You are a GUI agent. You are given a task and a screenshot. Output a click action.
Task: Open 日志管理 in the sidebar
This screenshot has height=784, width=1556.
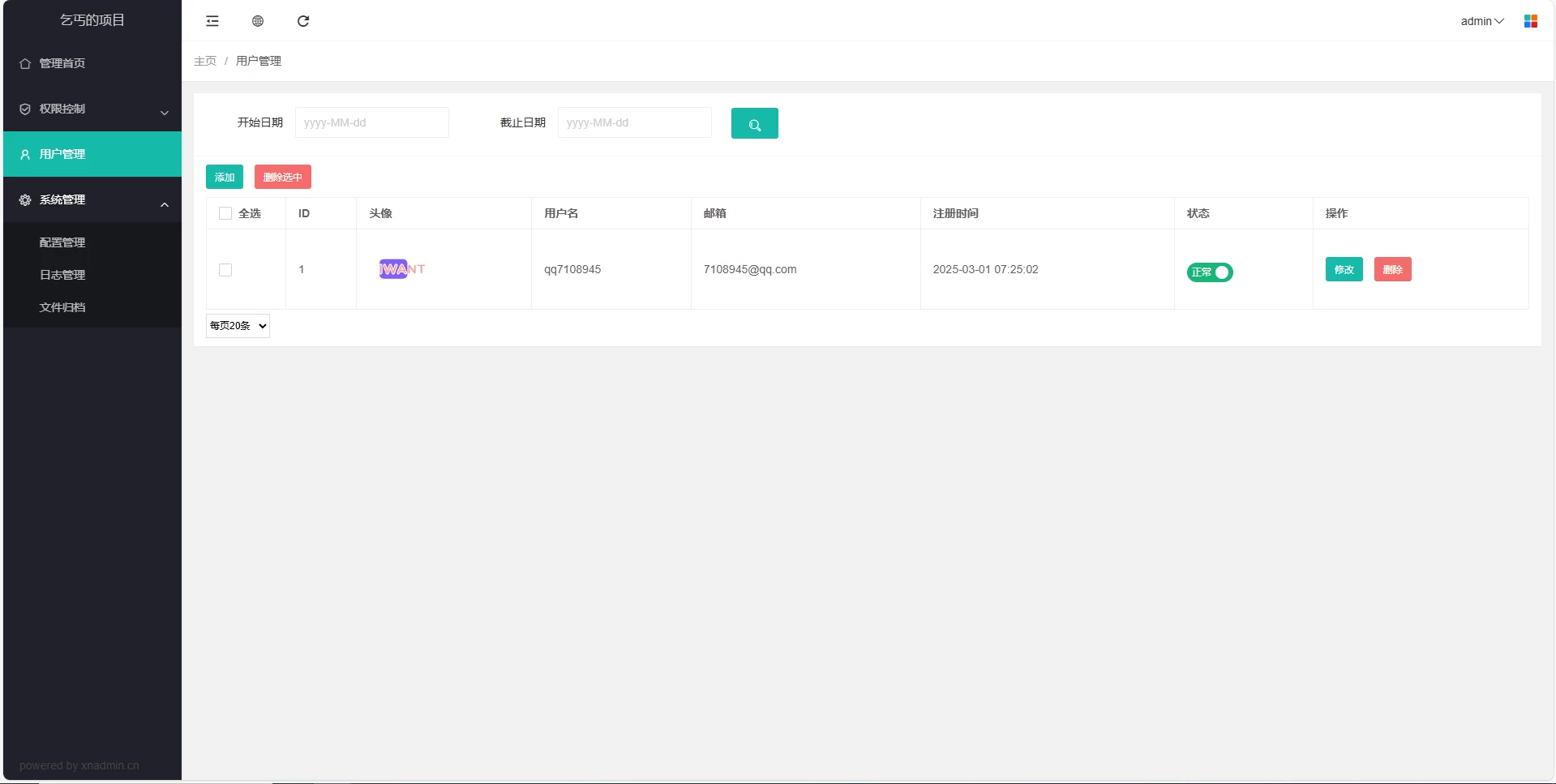coord(62,275)
